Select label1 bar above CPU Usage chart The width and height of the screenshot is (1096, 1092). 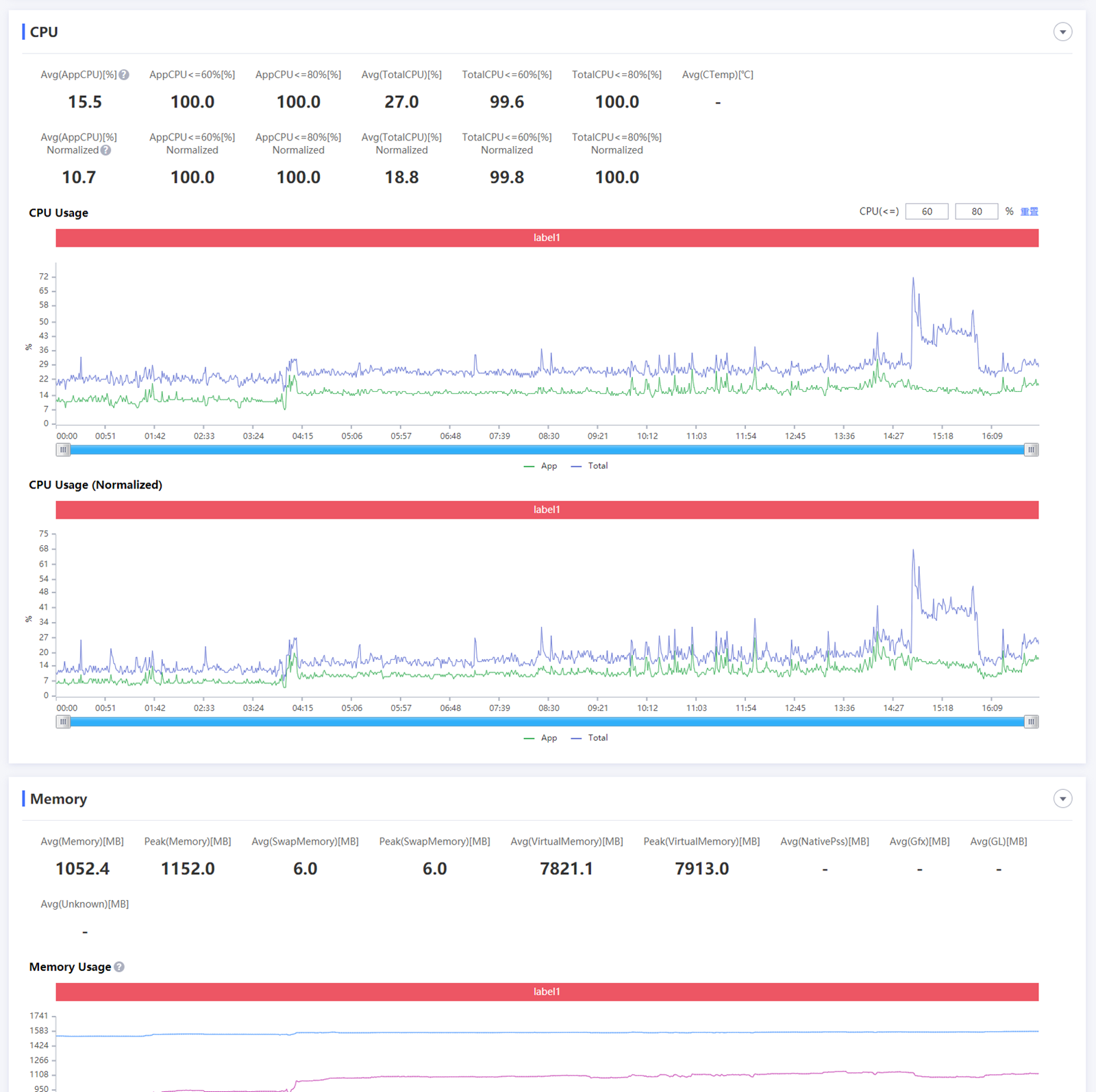[x=547, y=238]
